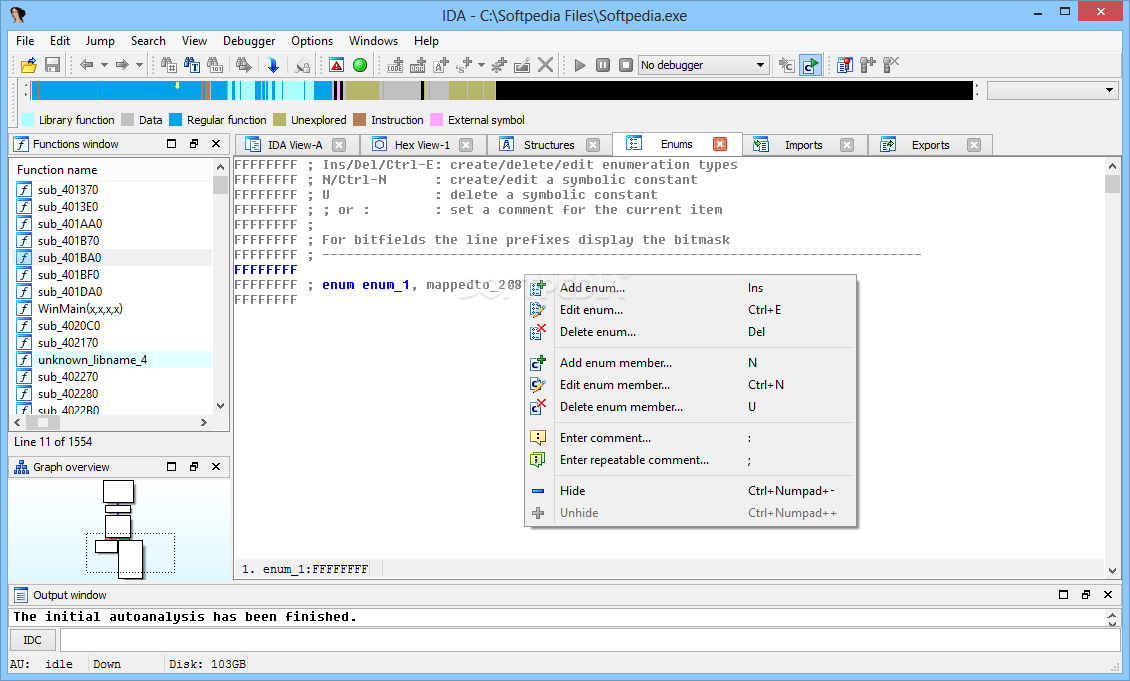Click the large X undefine toolbar icon

click(546, 65)
